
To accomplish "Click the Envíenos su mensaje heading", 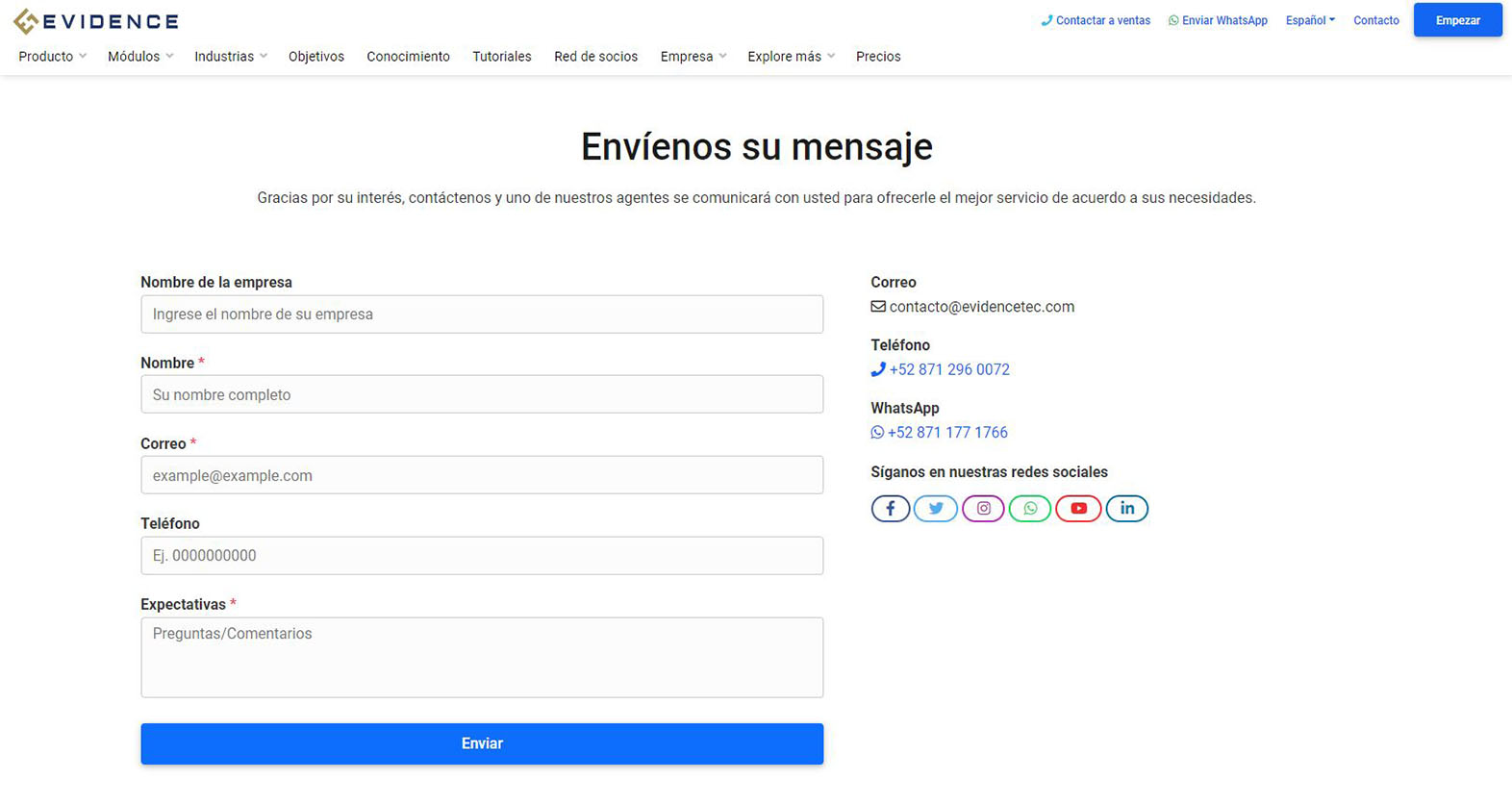I will [x=757, y=147].
